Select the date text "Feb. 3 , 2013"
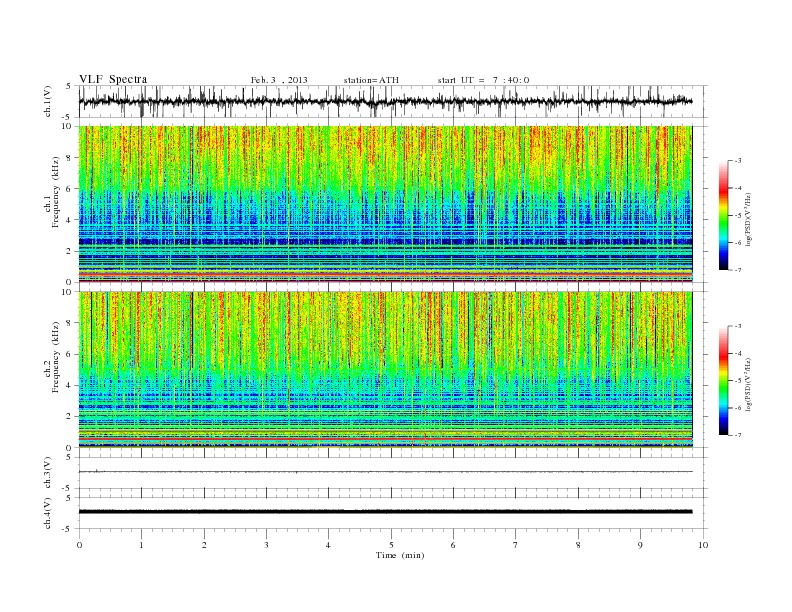792x612 pixels. [279, 80]
